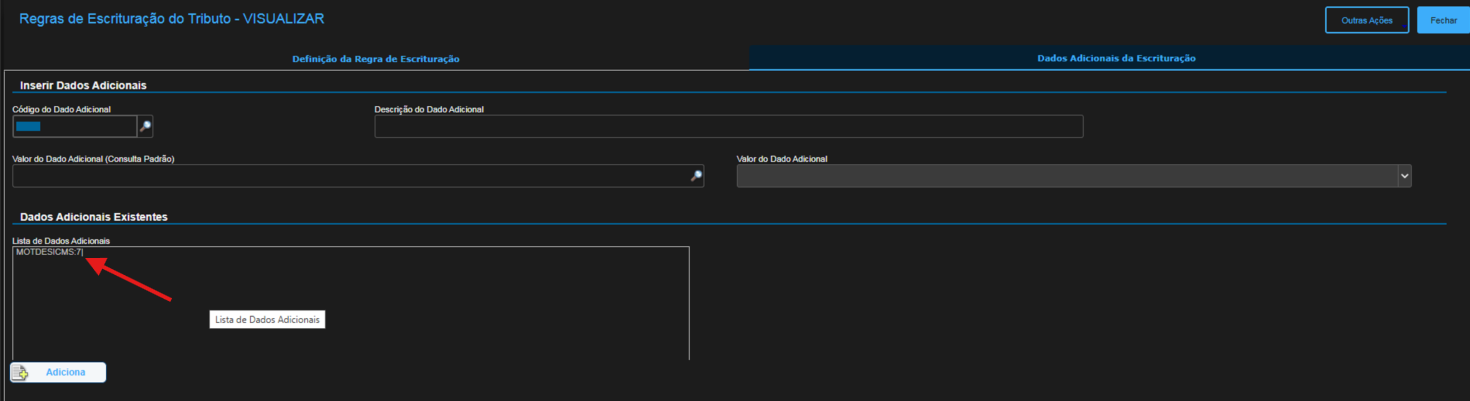Click the magnifier beside Código do Dado Adicional
This screenshot has width=1470, height=401.
(145, 126)
